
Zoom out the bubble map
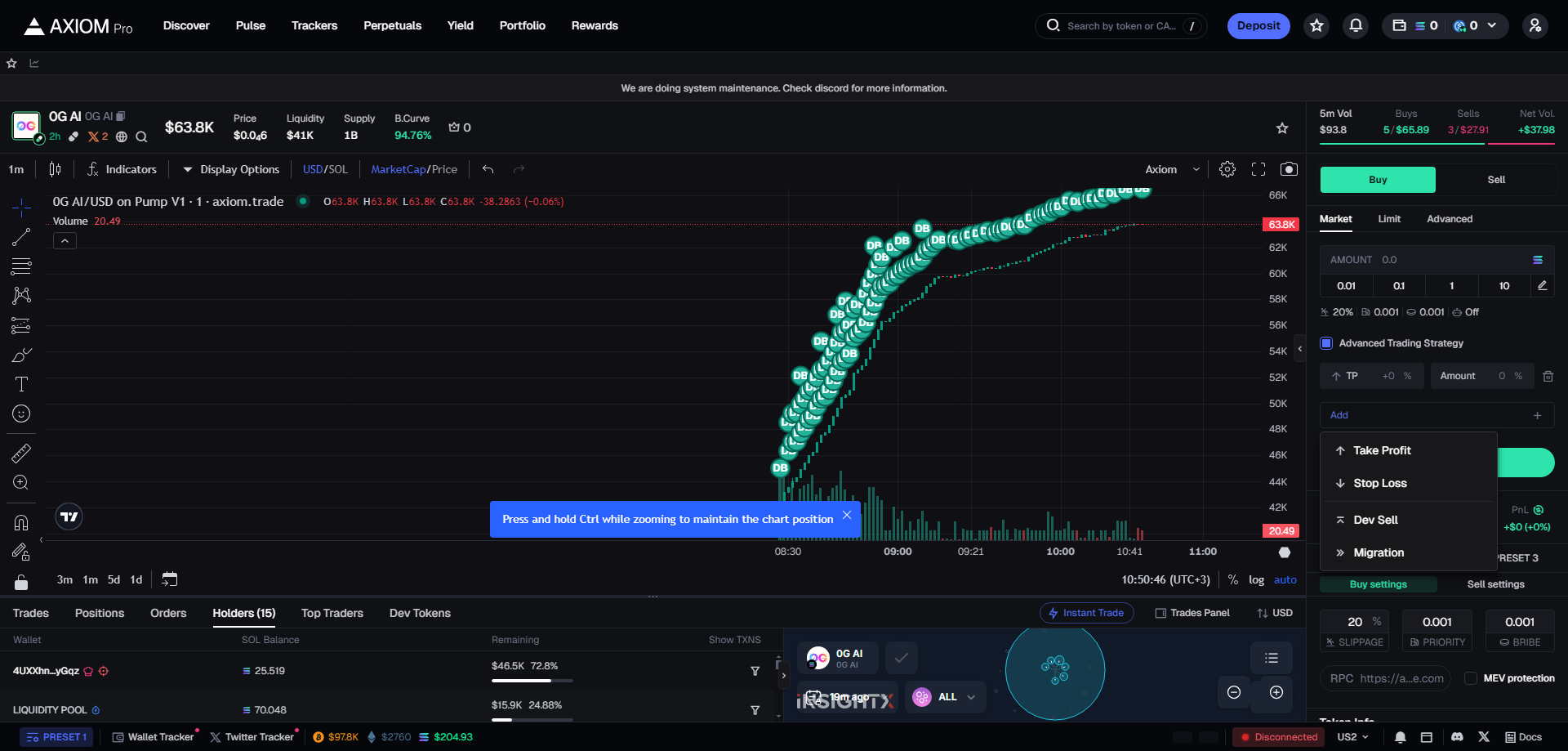[1234, 692]
